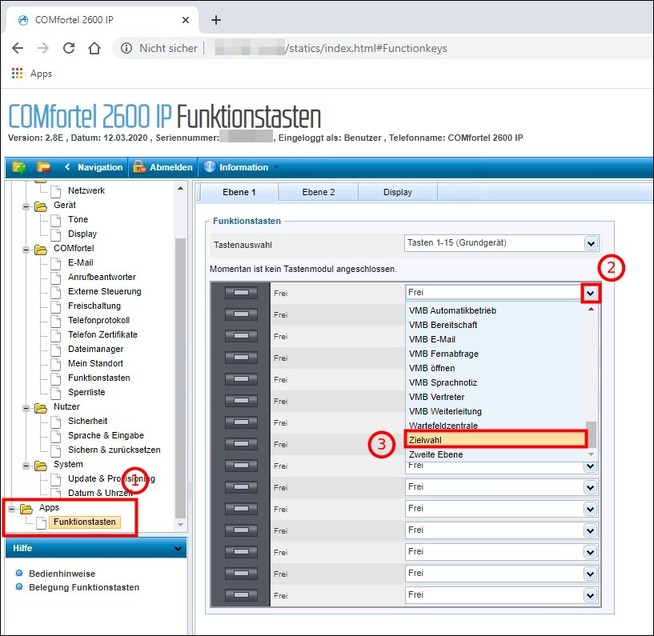Click the browser reload icon
Image resolution: width=654 pixels, height=636 pixels.
coord(69,48)
